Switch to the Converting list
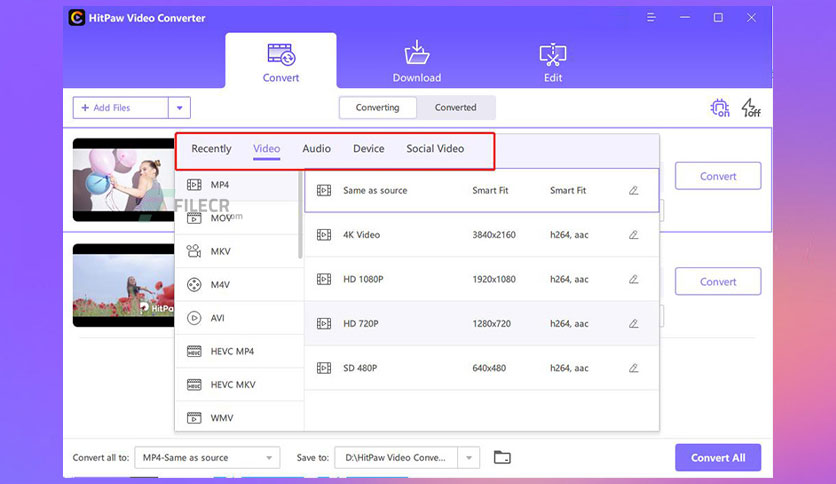The image size is (836, 484). (377, 108)
